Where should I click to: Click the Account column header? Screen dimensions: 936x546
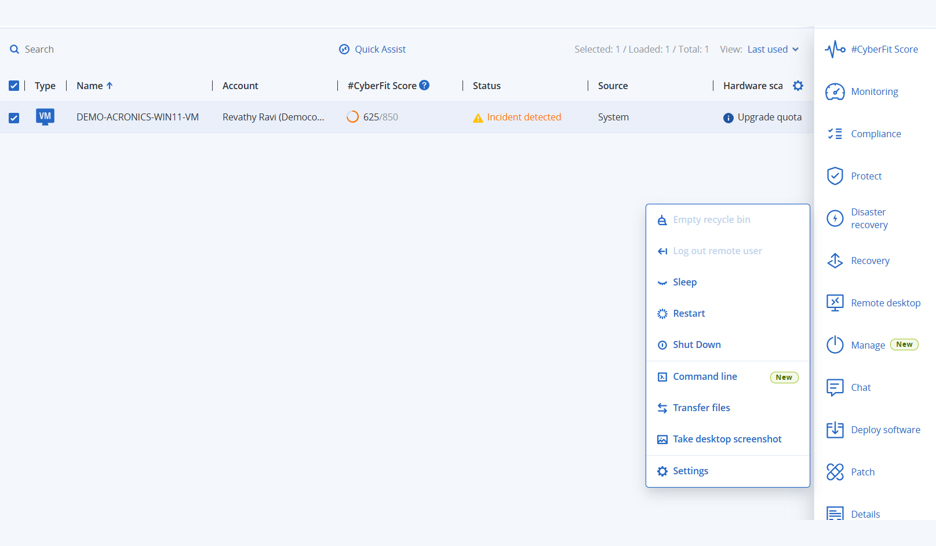240,85
